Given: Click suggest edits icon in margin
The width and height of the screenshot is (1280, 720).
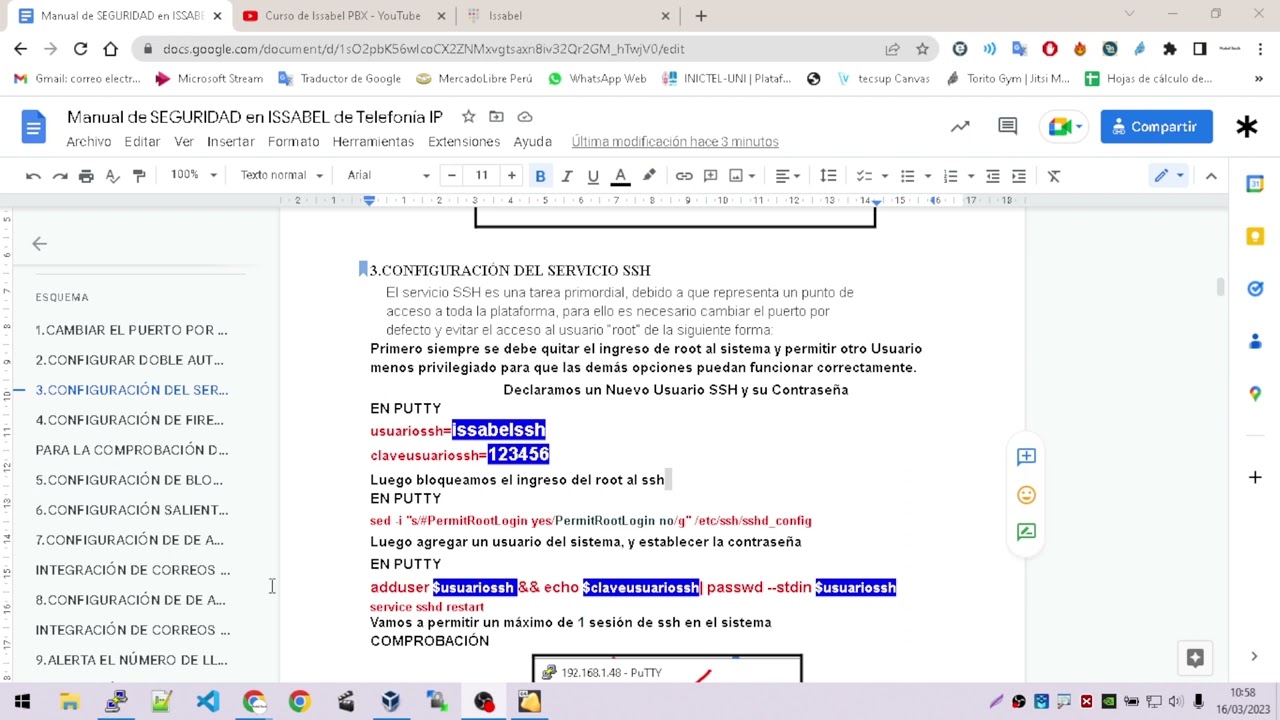Looking at the screenshot, I should point(1026,532).
